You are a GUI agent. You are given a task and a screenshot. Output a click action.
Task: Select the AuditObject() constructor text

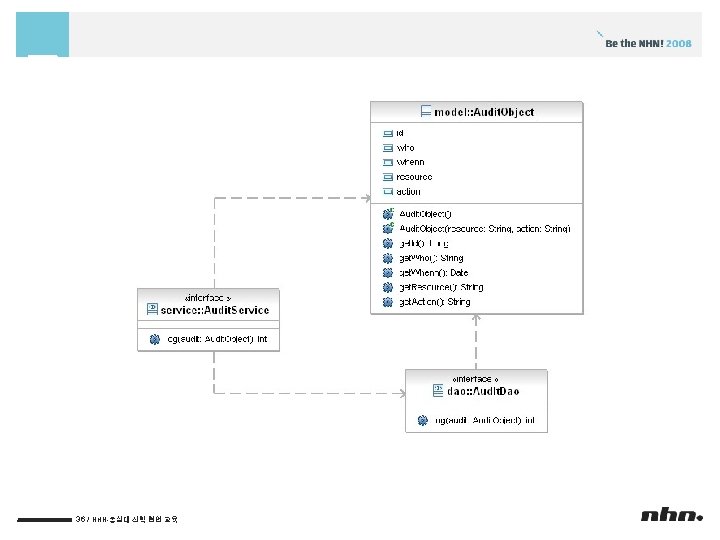pyautogui.click(x=425, y=214)
